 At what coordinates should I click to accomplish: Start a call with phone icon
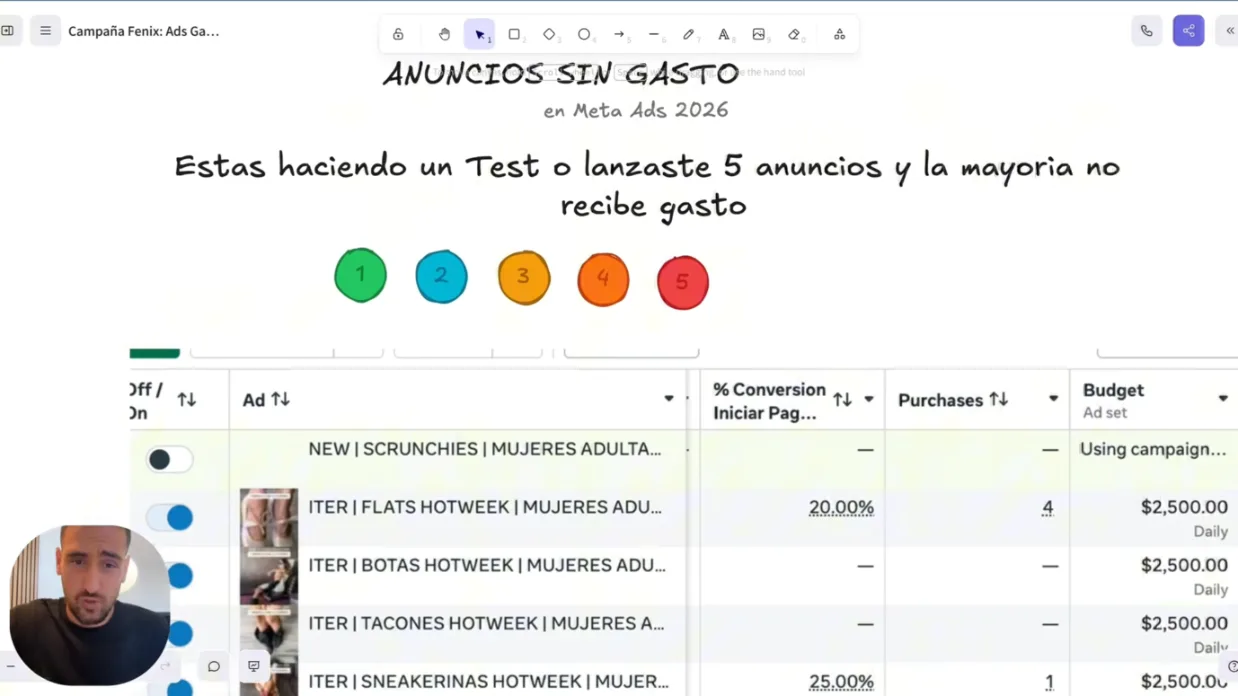coord(1146,31)
